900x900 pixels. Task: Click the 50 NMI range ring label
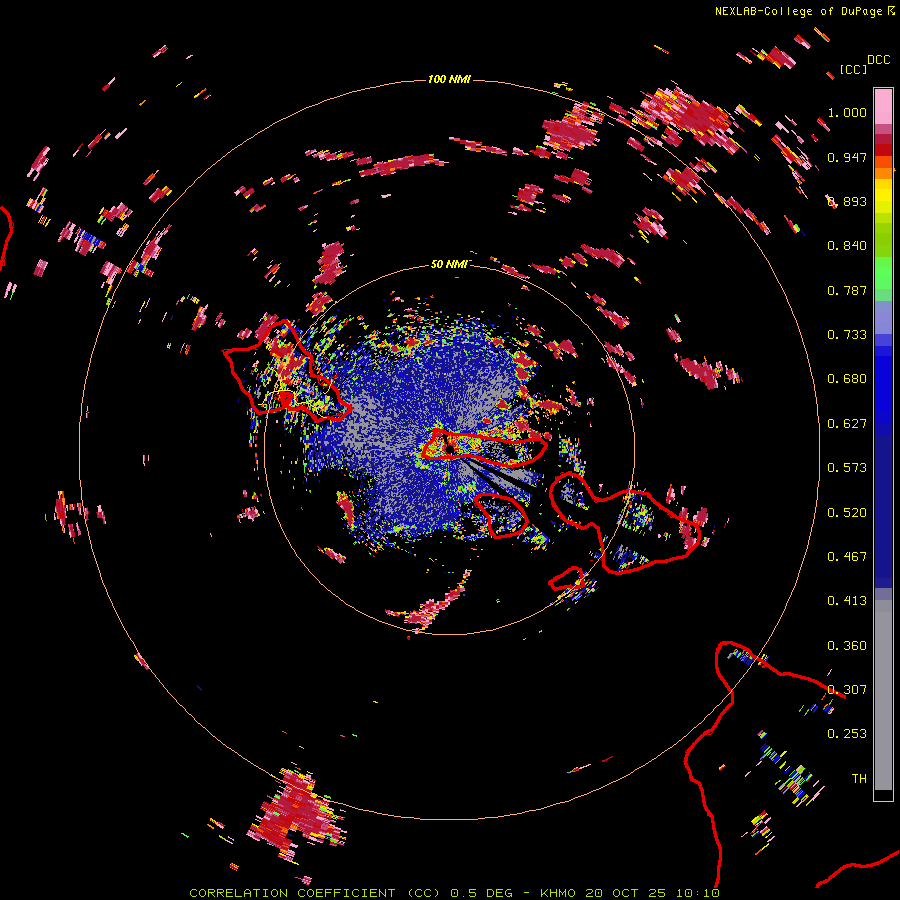(x=449, y=264)
